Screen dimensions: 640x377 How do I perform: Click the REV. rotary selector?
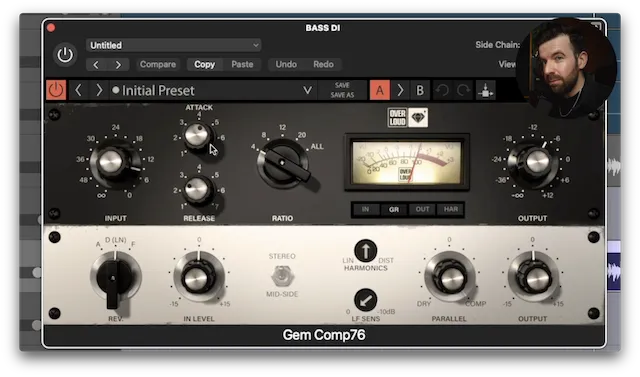click(x=115, y=278)
